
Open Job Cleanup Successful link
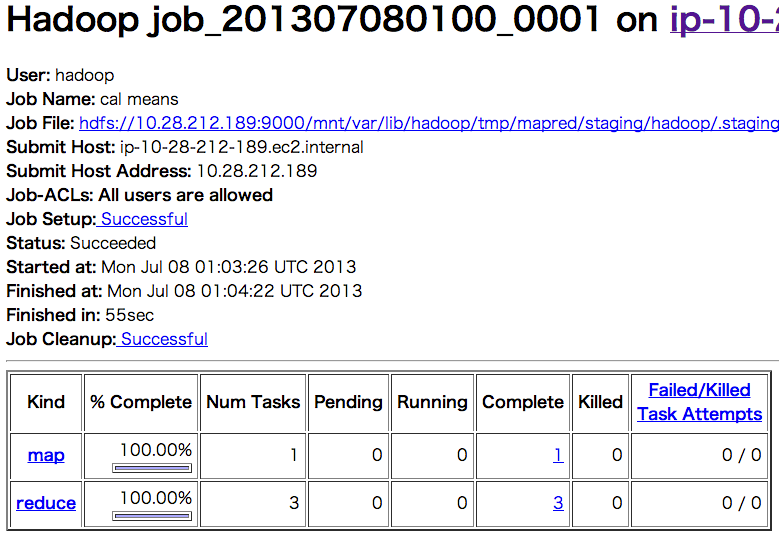164,339
